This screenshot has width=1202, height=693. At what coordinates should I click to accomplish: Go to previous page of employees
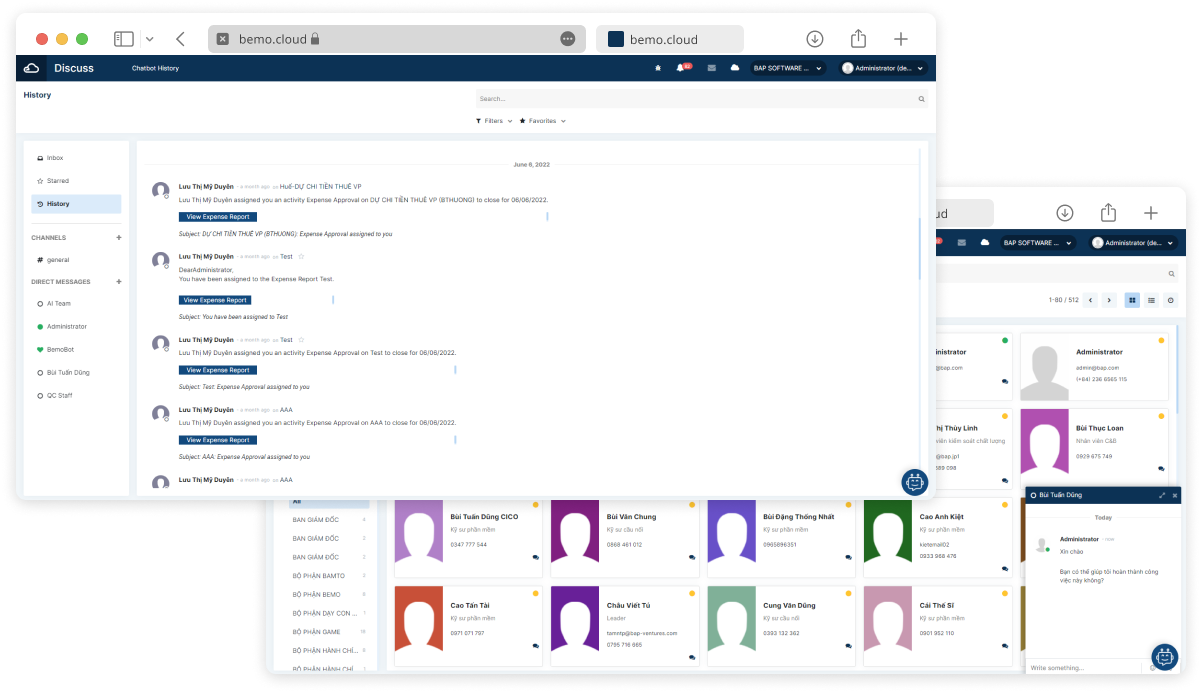tap(1091, 300)
